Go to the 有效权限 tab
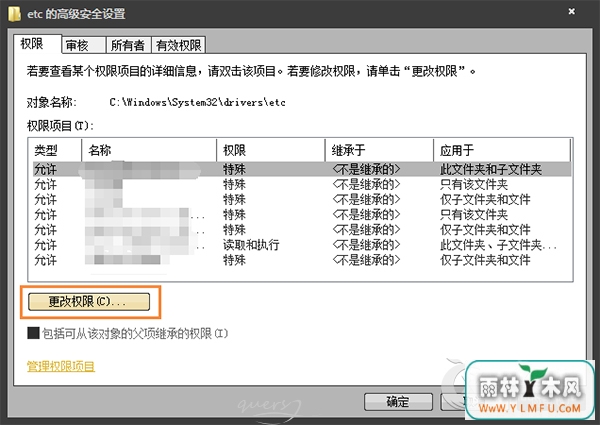The height and width of the screenshot is (425, 600). coord(179,45)
